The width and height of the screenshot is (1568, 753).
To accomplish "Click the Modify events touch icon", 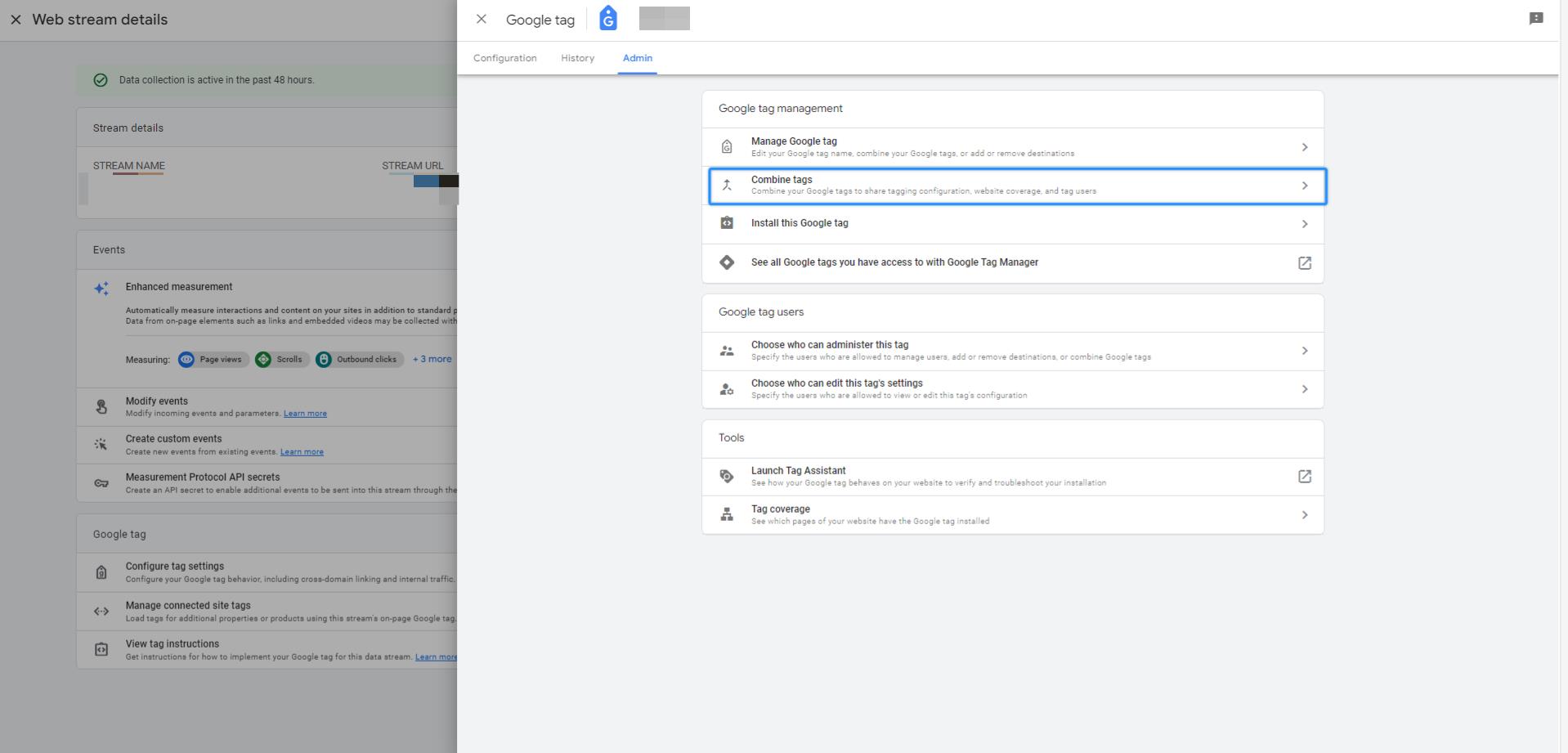I will click(101, 406).
